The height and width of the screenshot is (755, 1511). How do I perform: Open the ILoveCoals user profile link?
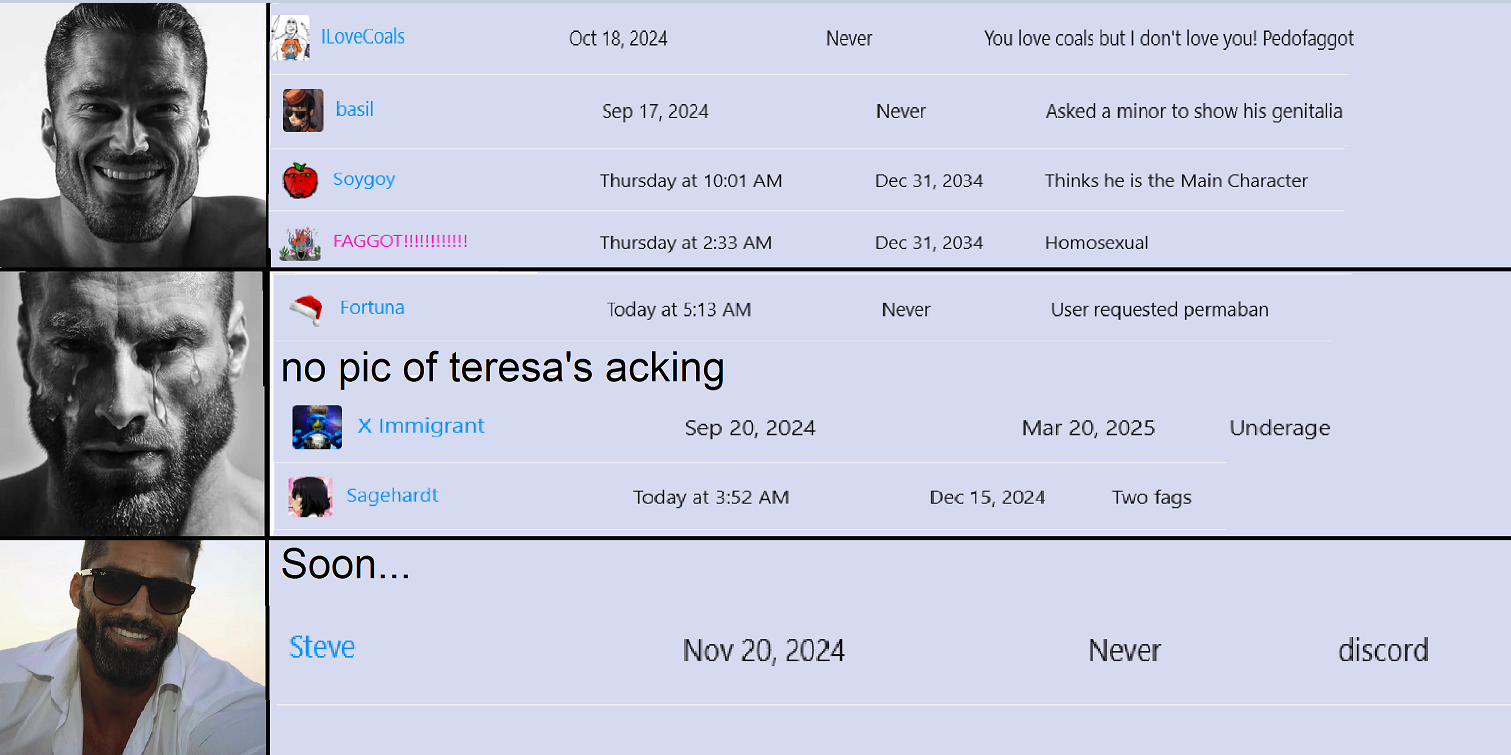(x=363, y=37)
